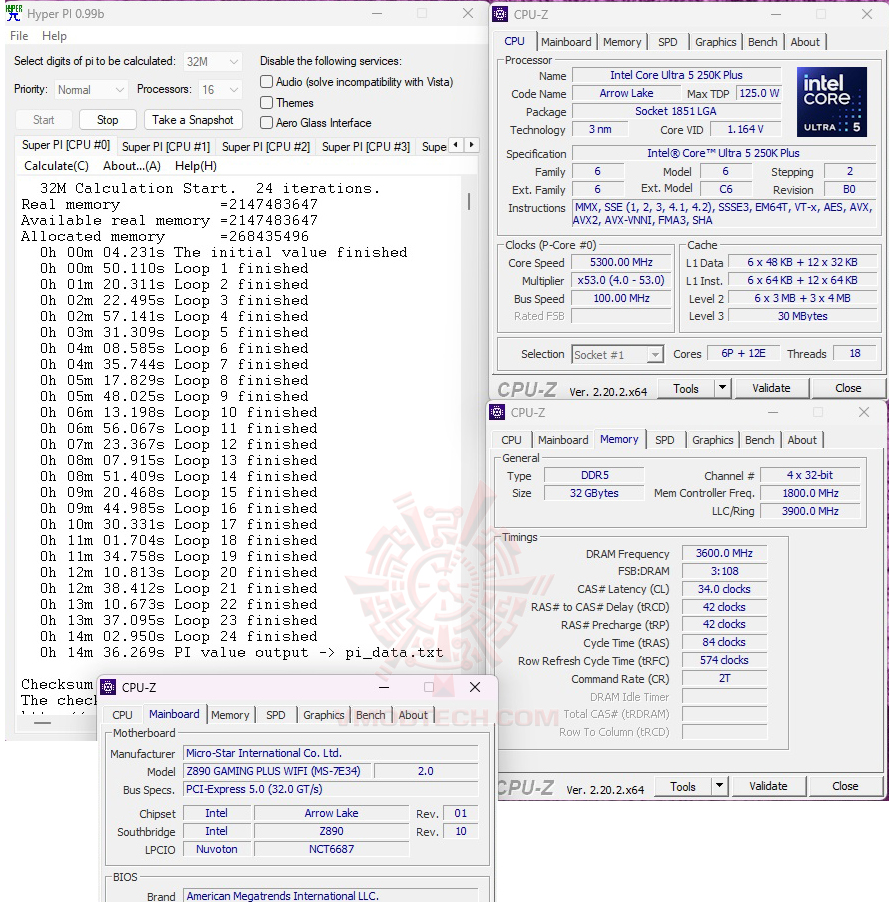Click Take a Snapshot button
The height and width of the screenshot is (902, 889).
point(193,120)
